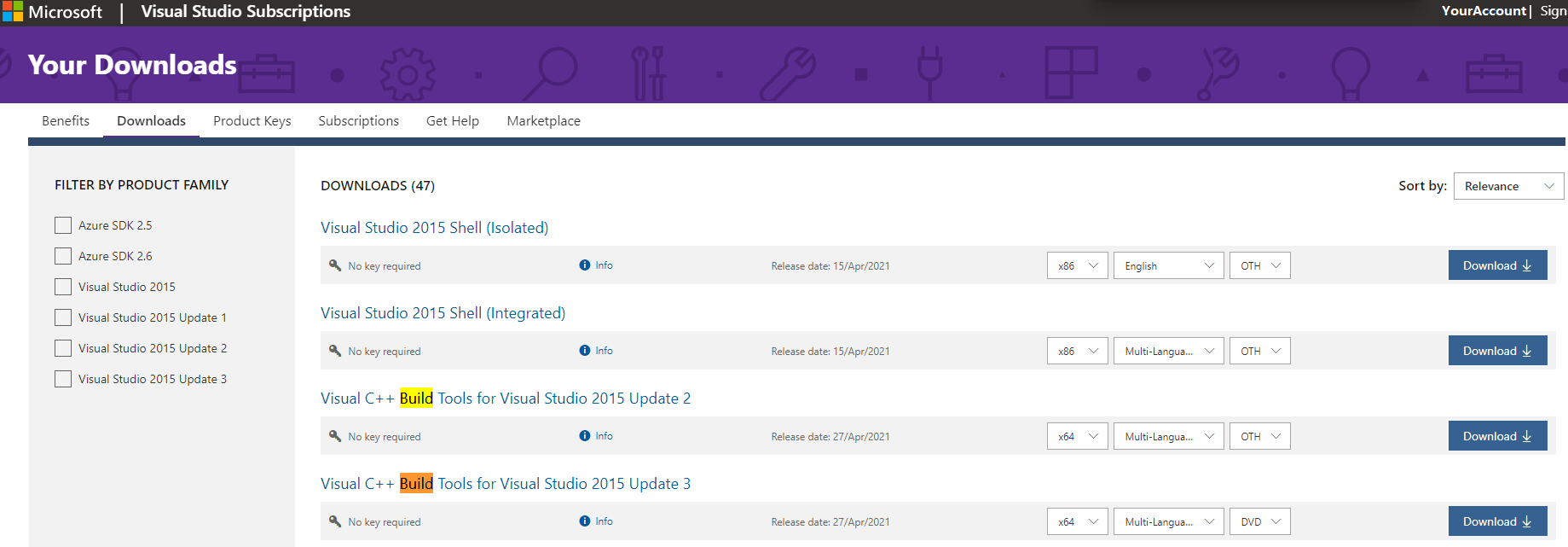Enable Visual Studio 2015 Update 1 filter
Screen dimensions: 1568x547
tap(63, 317)
